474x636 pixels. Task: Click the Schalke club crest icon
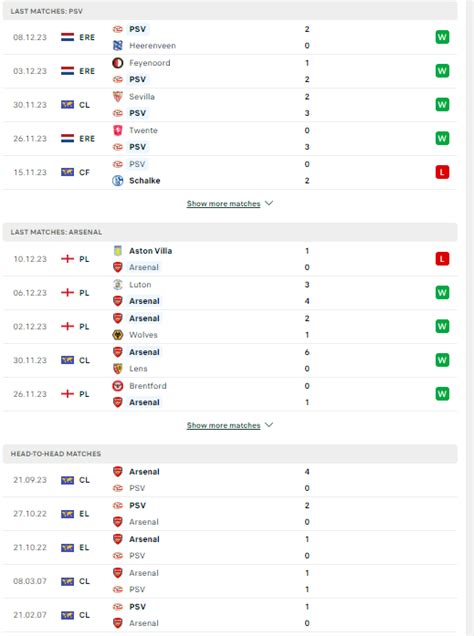[118, 180]
